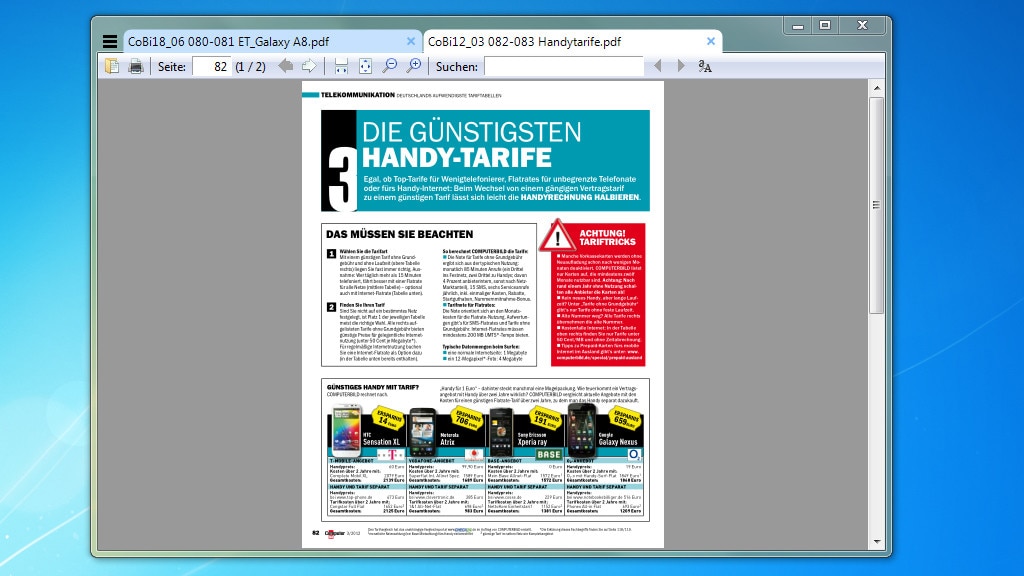Go to the next page
Viewport: 1024px width, 576px height.
[x=307, y=67]
